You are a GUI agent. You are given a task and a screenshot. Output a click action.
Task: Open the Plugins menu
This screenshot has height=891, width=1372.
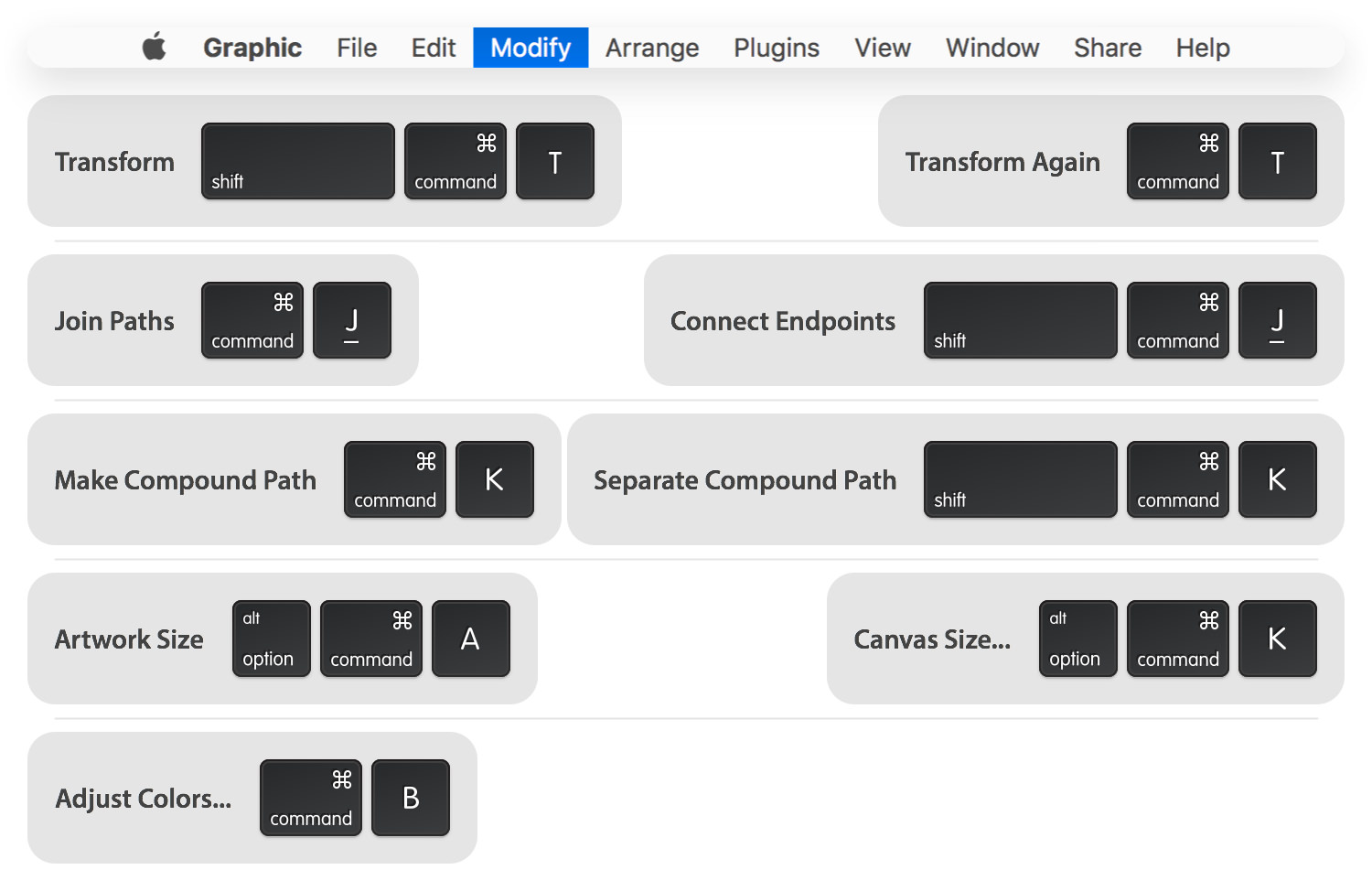777,48
